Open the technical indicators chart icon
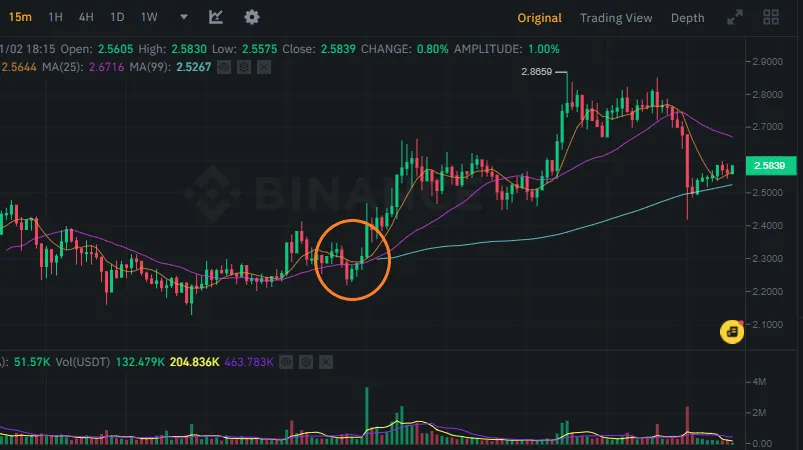 click(216, 17)
